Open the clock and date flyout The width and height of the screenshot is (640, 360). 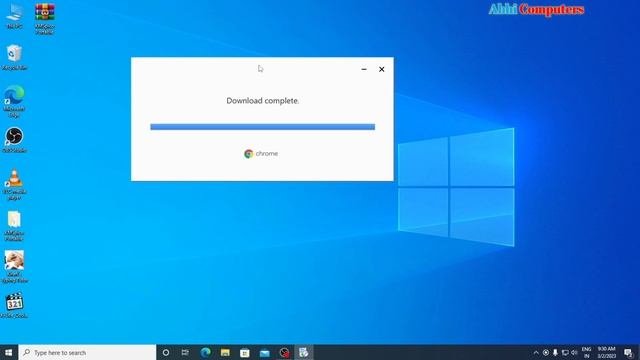pyautogui.click(x=607, y=353)
